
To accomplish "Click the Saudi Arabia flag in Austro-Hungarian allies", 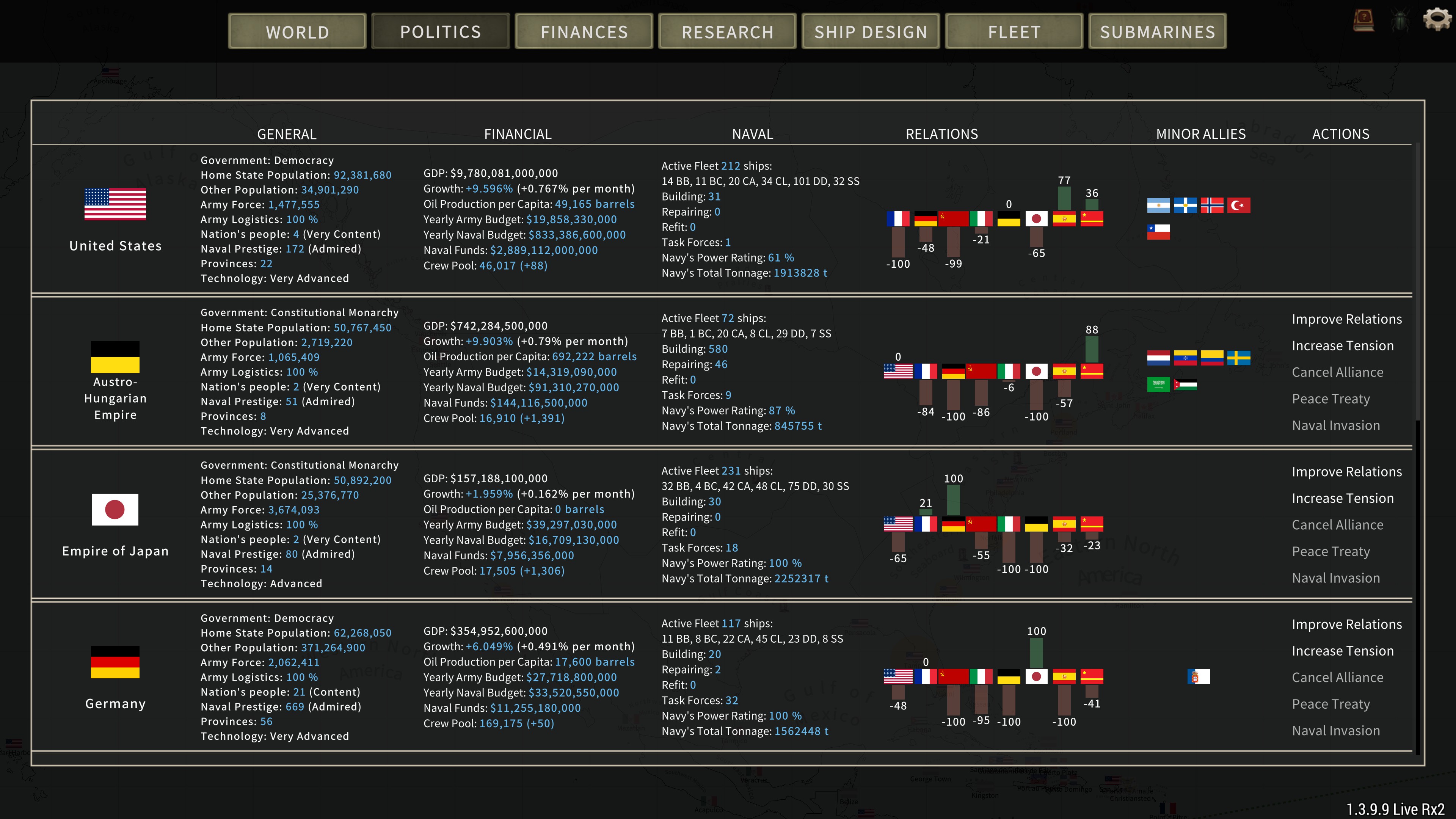I will pyautogui.click(x=1158, y=384).
